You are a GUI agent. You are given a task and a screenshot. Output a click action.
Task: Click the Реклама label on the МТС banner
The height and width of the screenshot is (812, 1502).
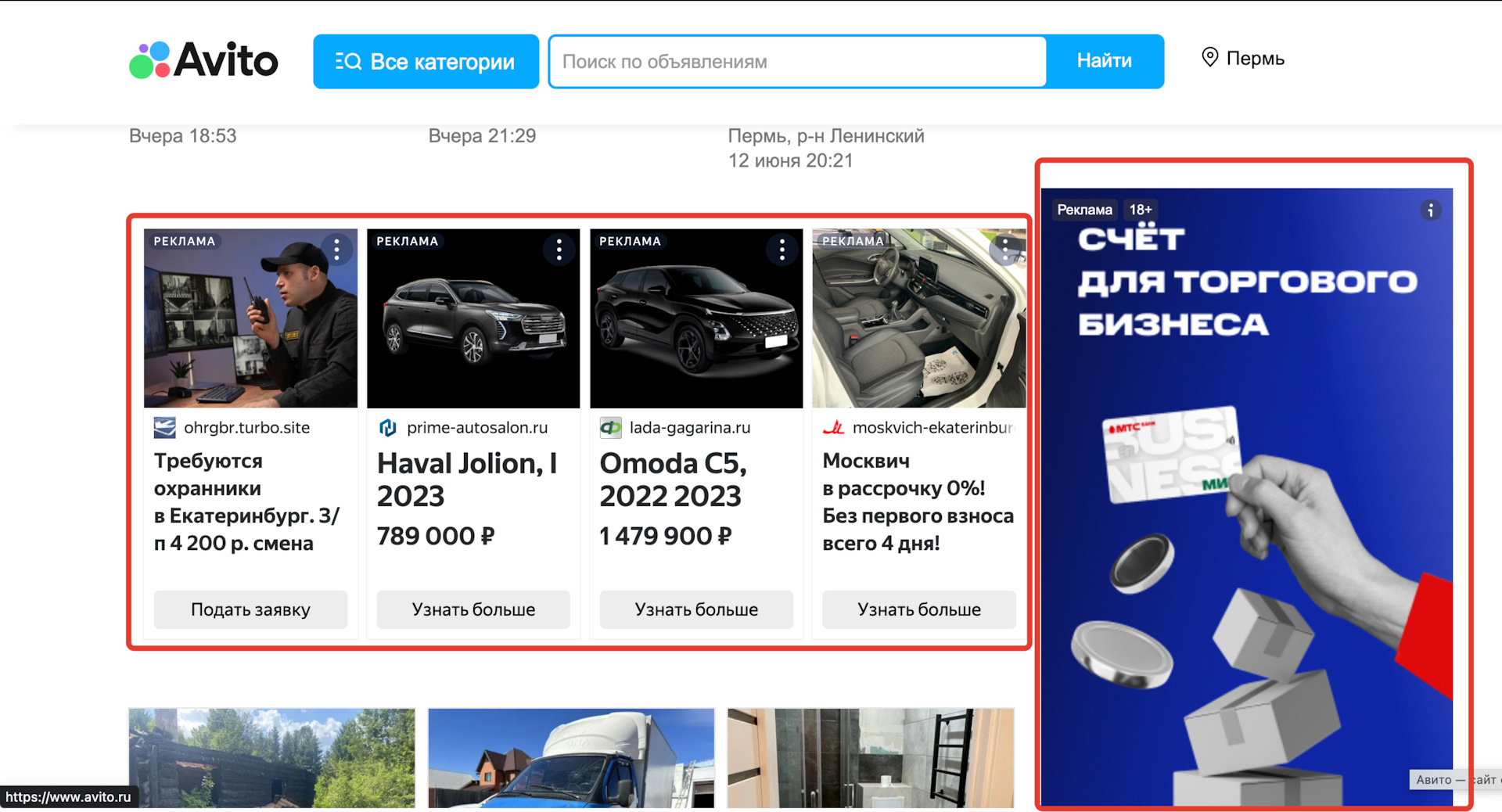[x=1084, y=210]
